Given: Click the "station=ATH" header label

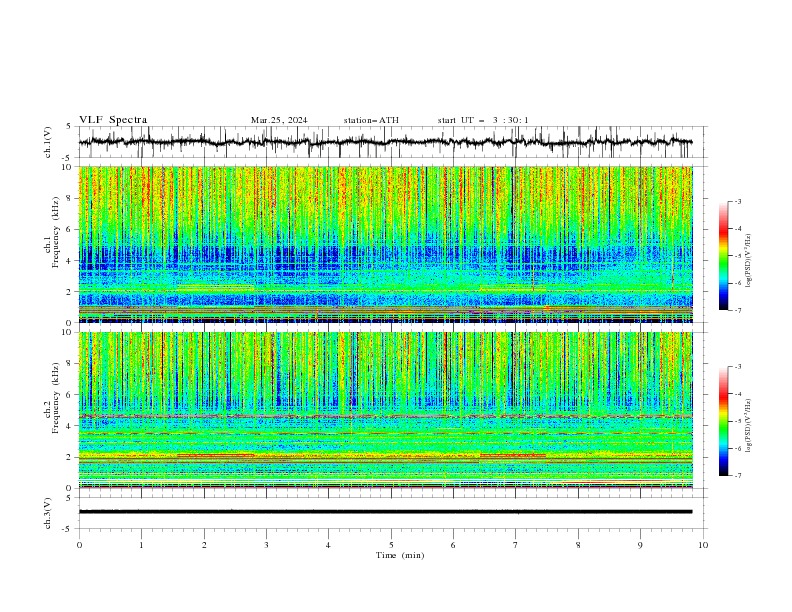Looking at the screenshot, I should (371, 120).
